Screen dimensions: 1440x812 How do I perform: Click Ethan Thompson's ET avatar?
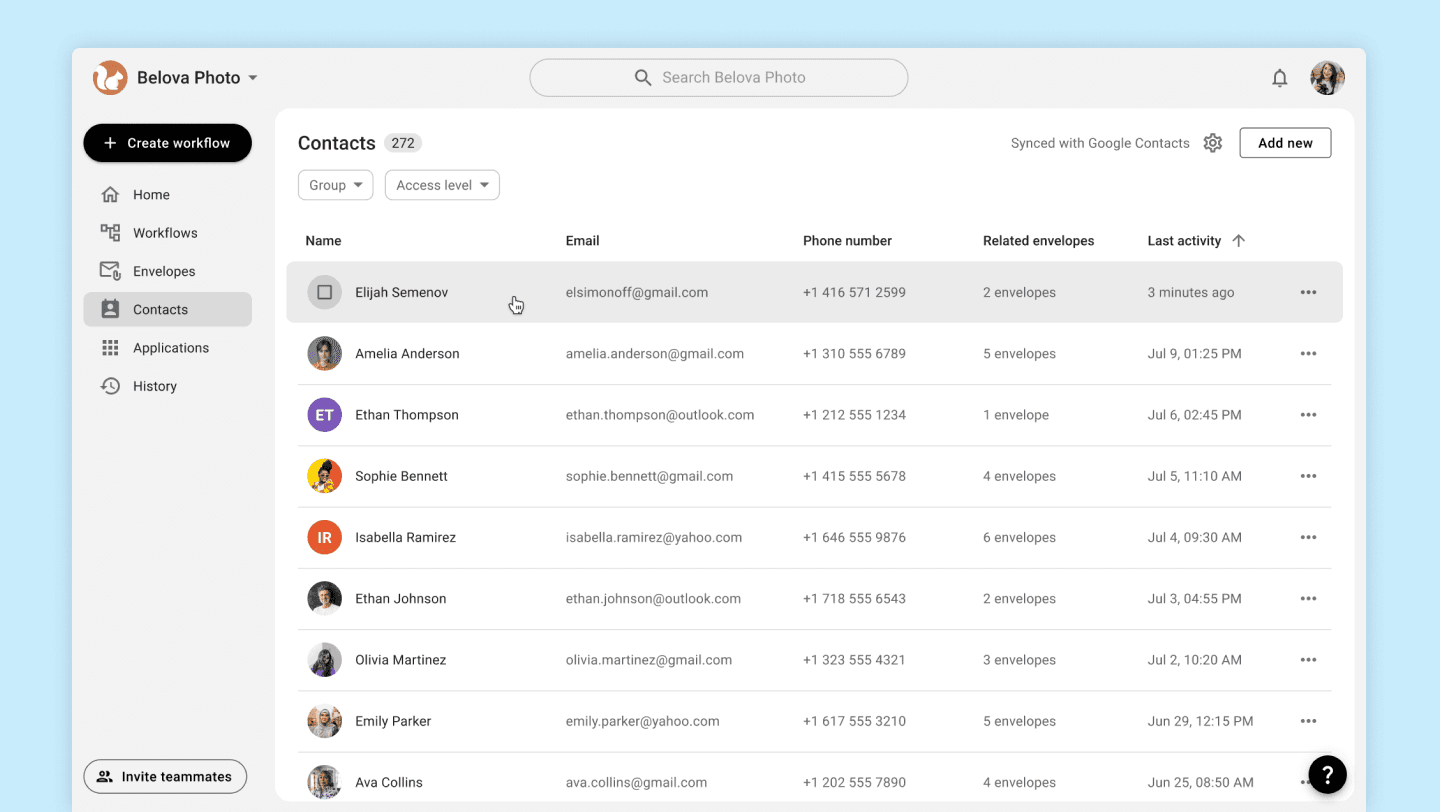pos(324,415)
